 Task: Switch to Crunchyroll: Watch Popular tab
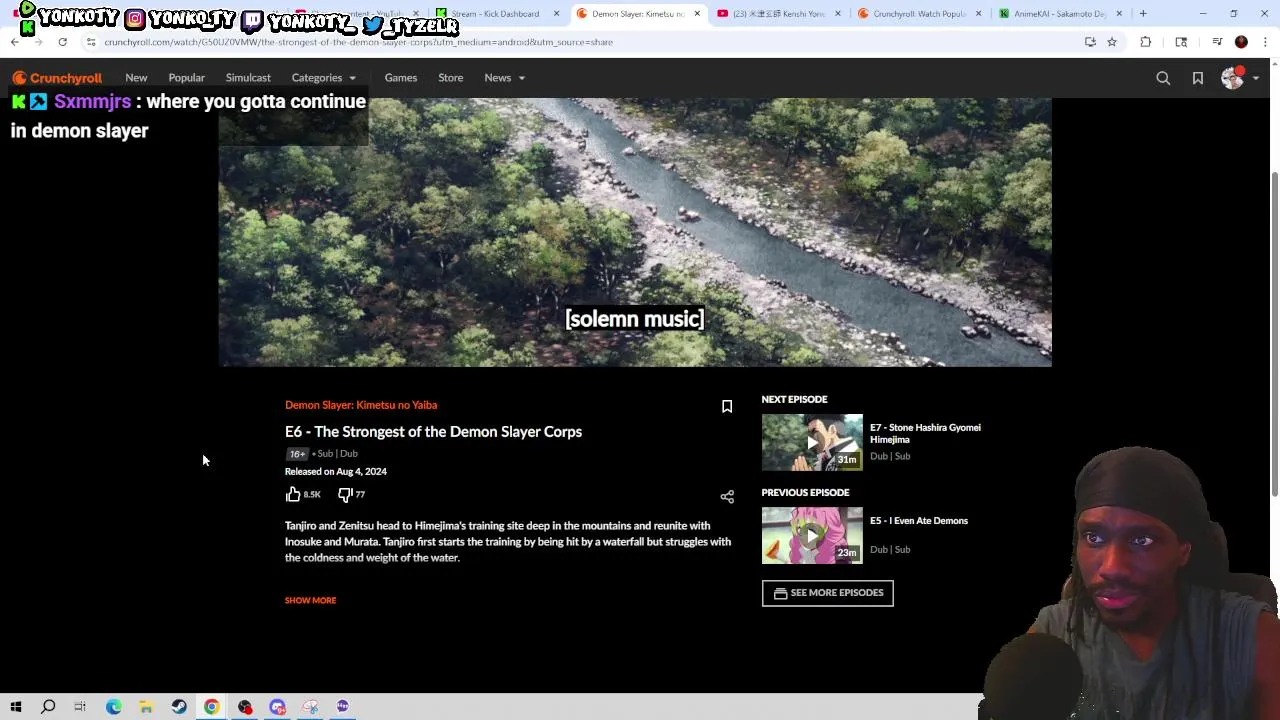pos(919,14)
